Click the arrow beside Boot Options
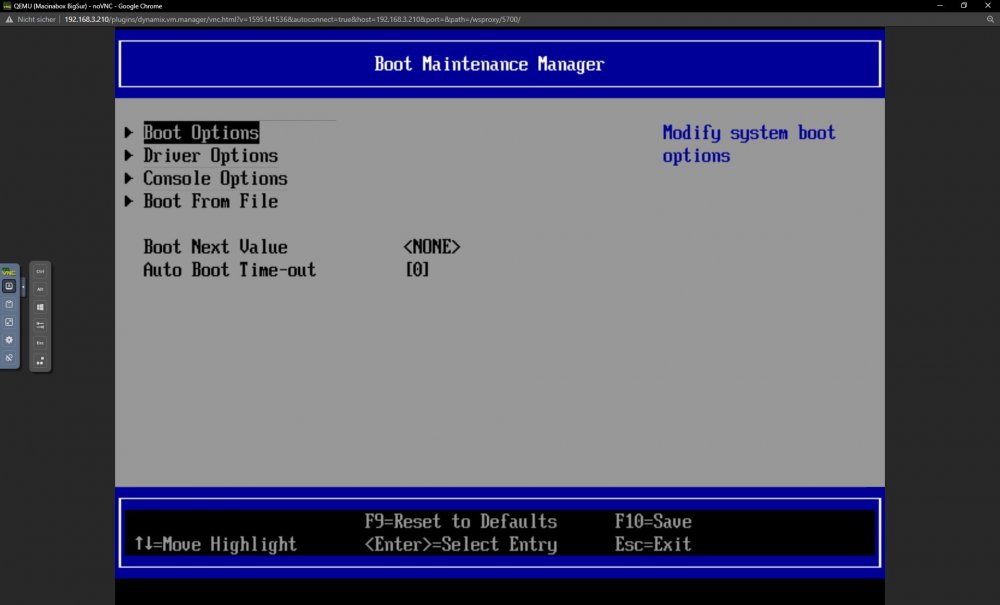 click(x=129, y=133)
